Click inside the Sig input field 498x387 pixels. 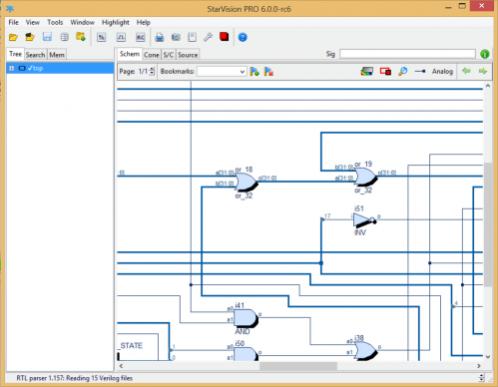point(407,54)
